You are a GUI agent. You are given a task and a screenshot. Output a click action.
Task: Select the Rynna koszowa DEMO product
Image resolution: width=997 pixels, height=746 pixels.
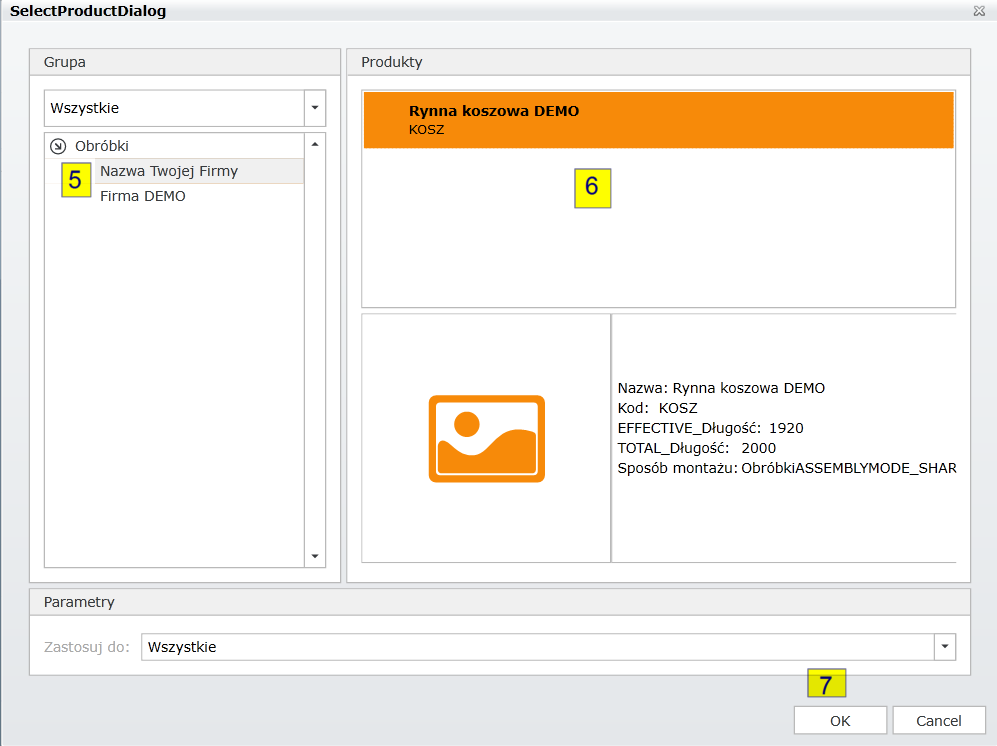point(658,120)
